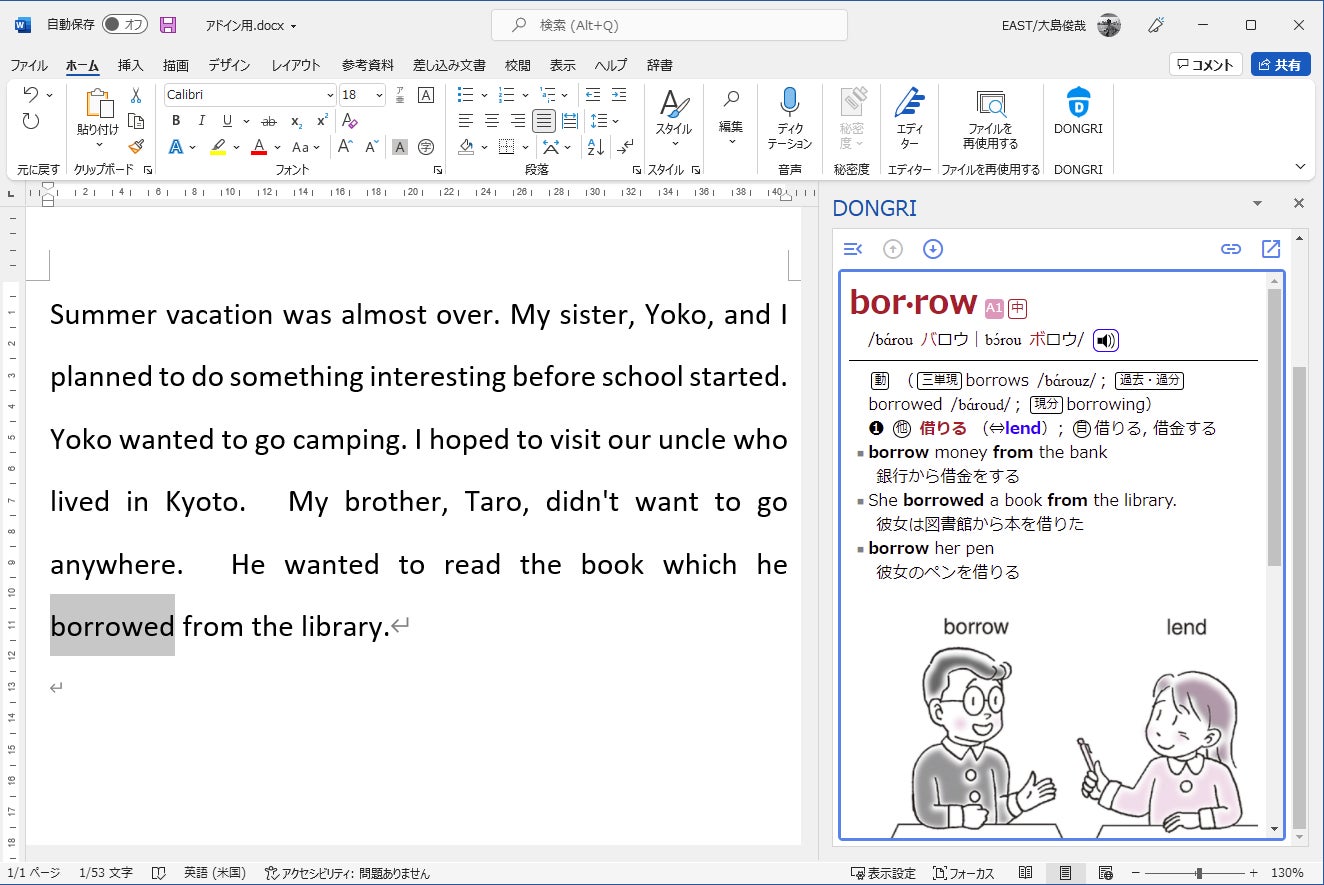Expand the font size 18 dropdown

(379, 95)
